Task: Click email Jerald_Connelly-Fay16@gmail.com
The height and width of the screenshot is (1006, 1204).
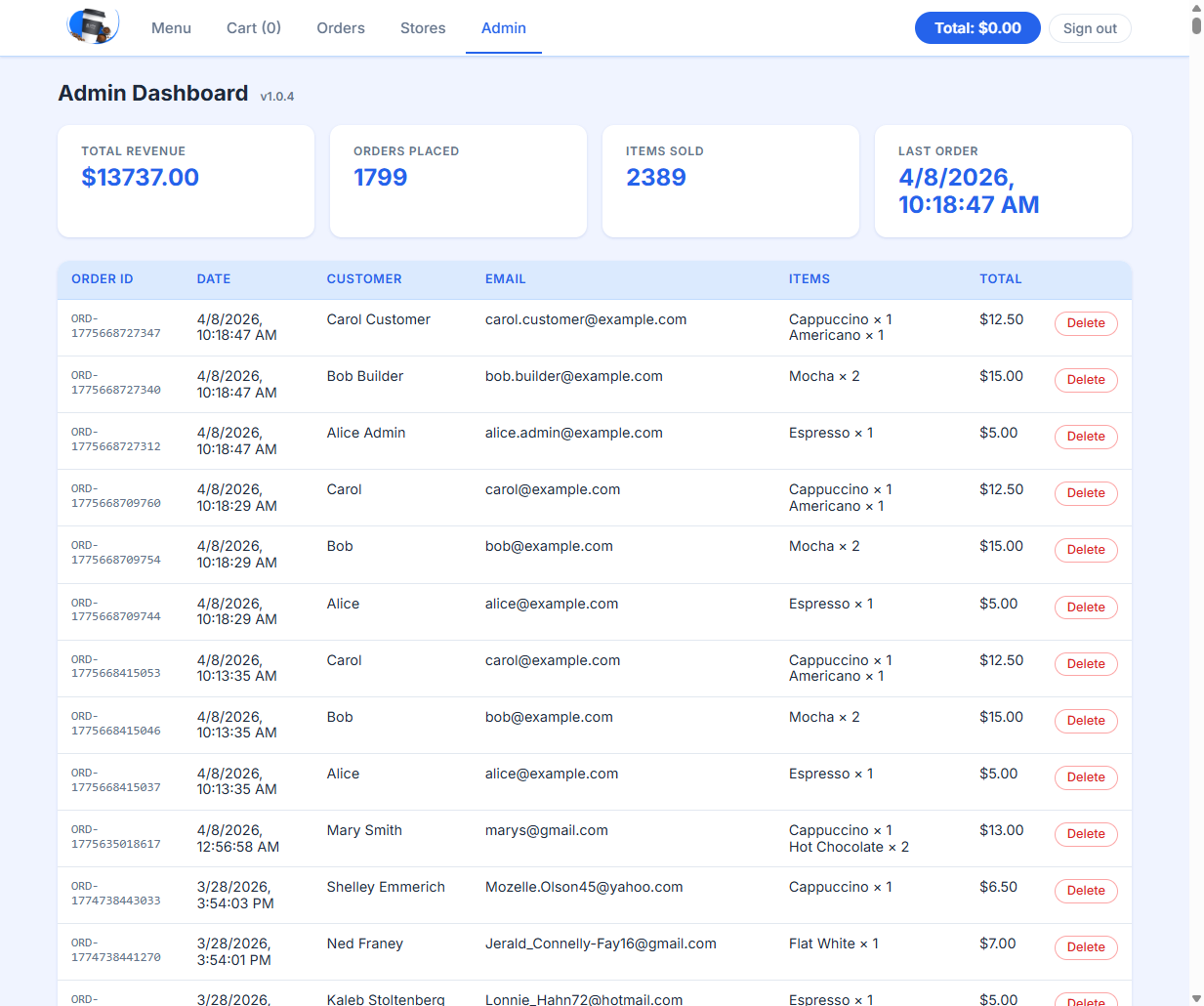Action: click(x=601, y=943)
